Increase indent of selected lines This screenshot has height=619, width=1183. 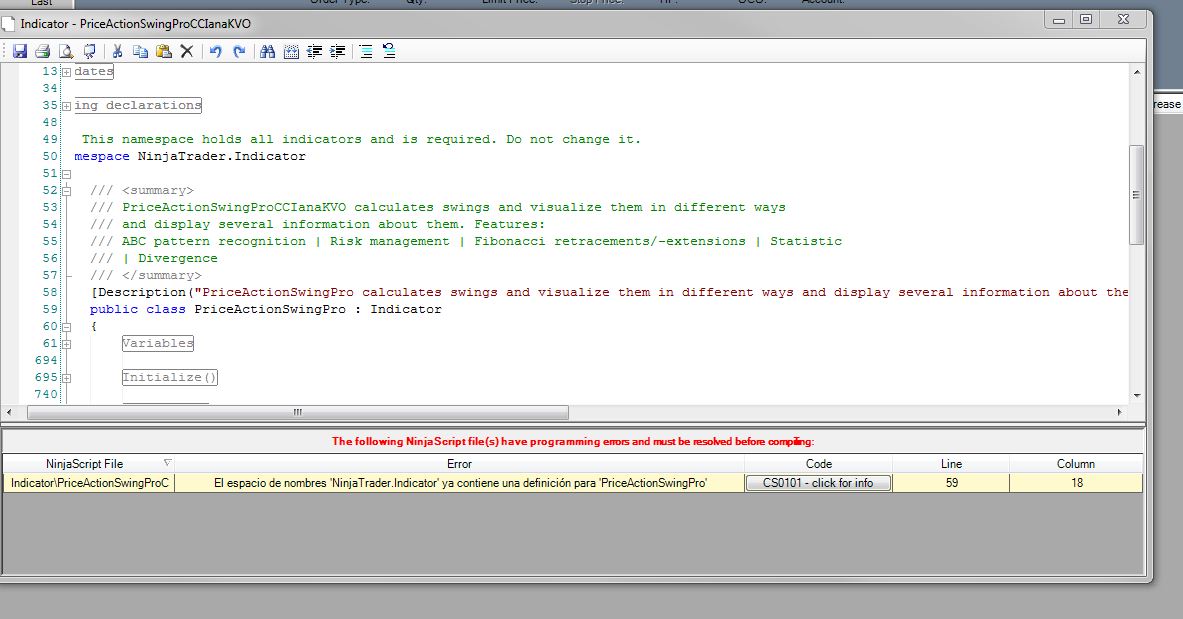tap(338, 51)
